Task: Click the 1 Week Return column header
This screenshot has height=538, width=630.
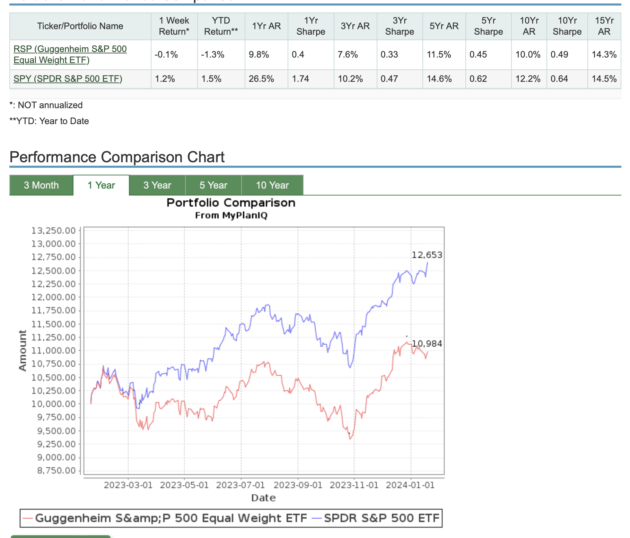Action: (x=174, y=26)
